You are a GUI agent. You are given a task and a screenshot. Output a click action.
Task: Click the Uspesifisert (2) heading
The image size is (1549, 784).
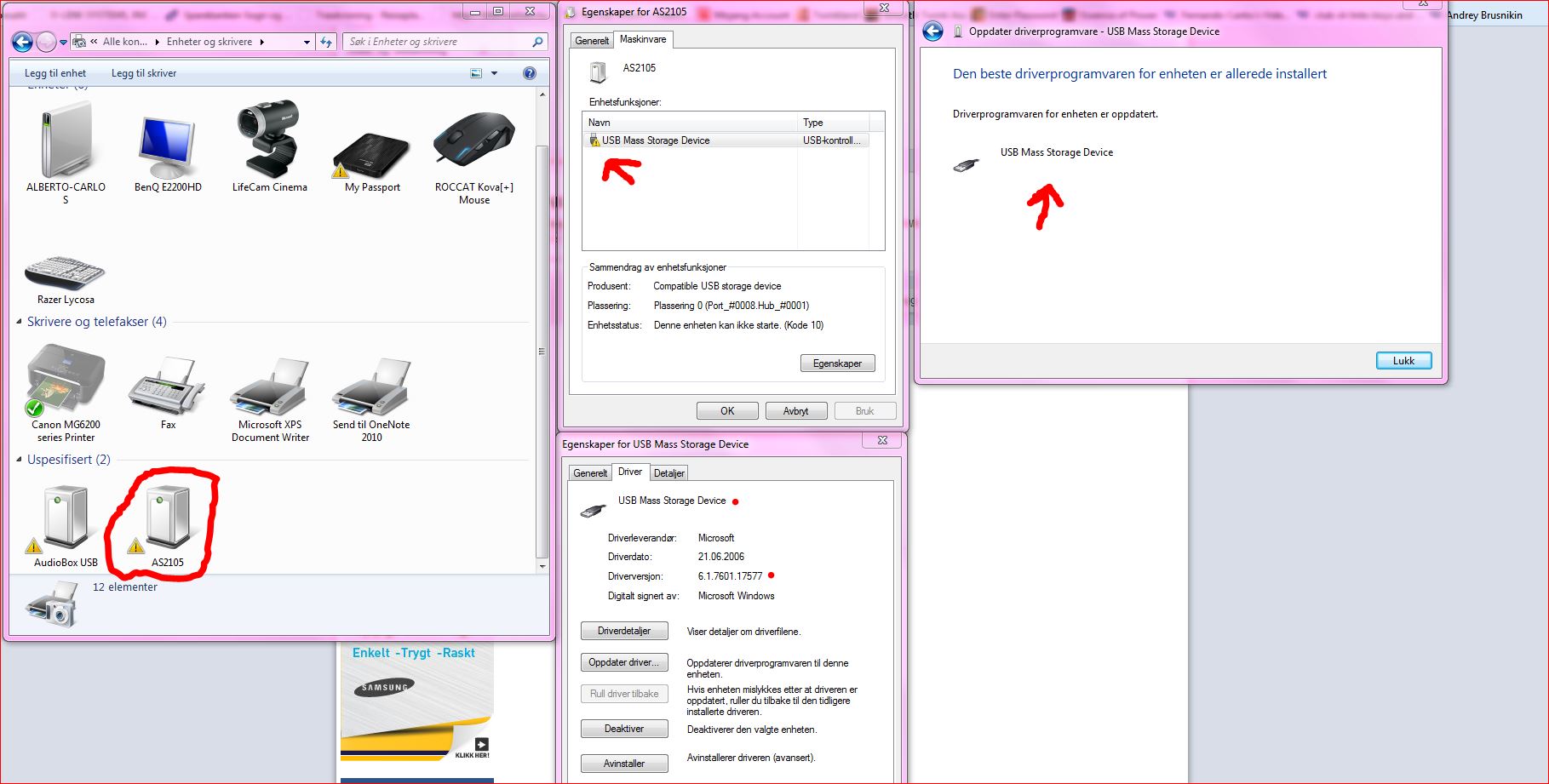69,460
